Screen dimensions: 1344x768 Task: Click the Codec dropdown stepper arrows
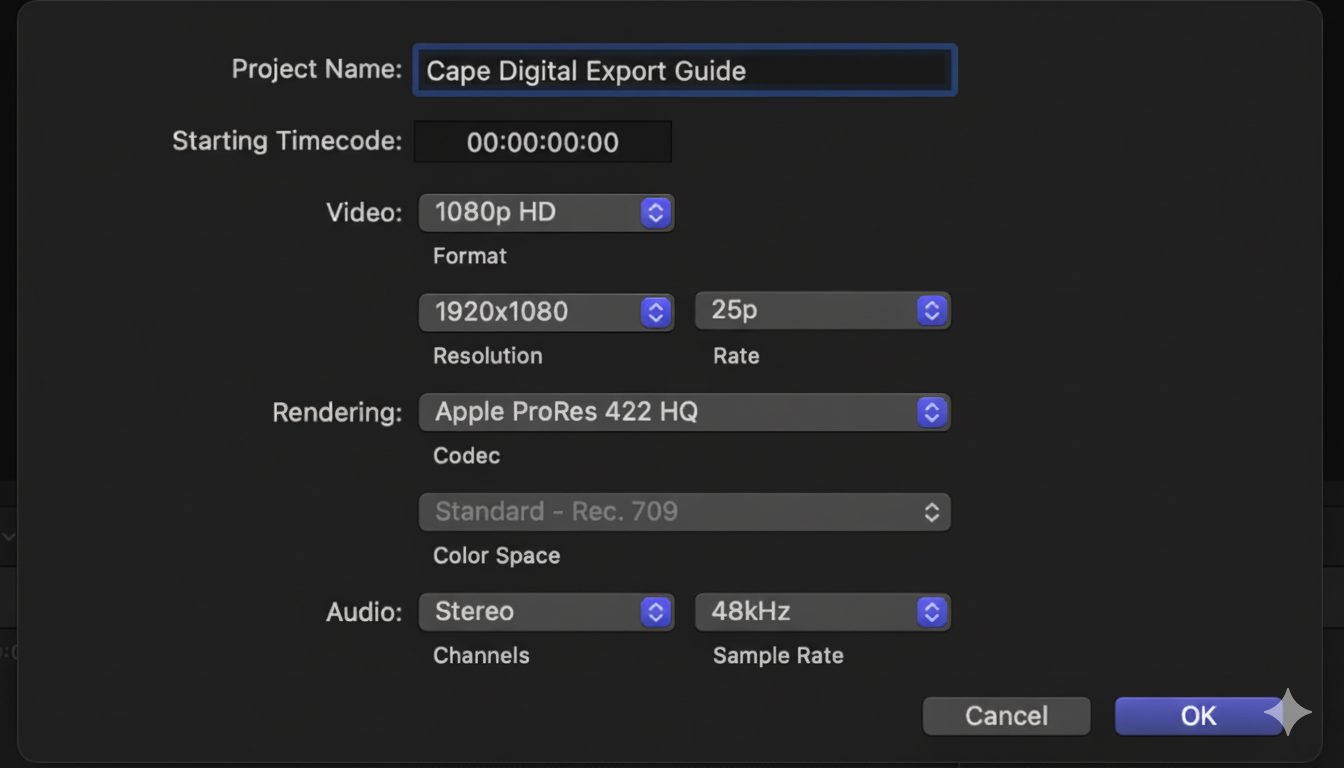click(932, 412)
